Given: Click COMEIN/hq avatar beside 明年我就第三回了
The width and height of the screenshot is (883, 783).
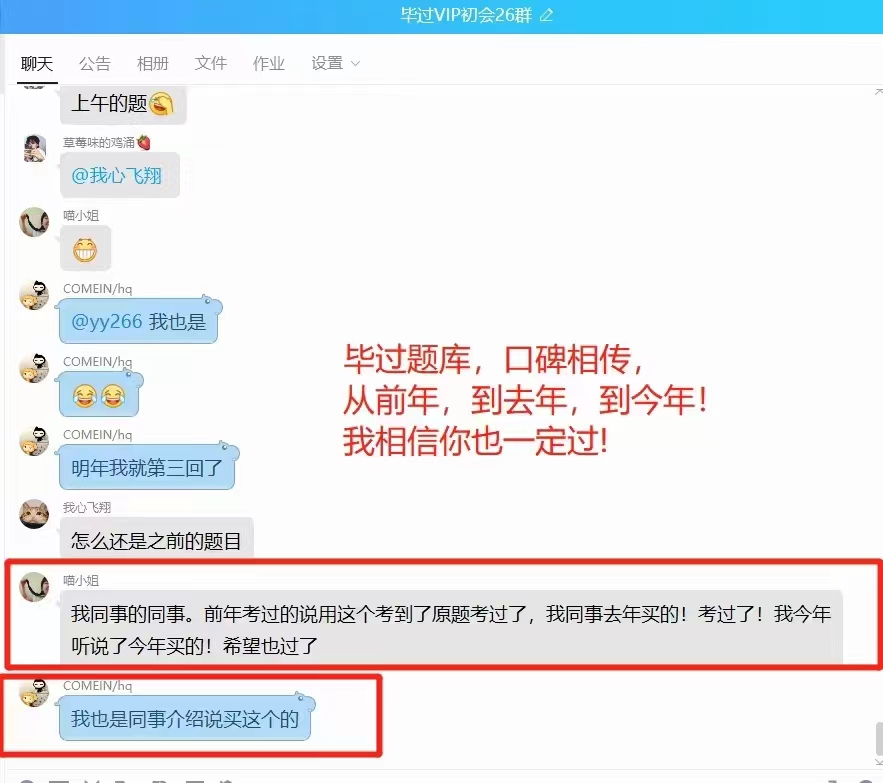Looking at the screenshot, I should pos(34,441).
